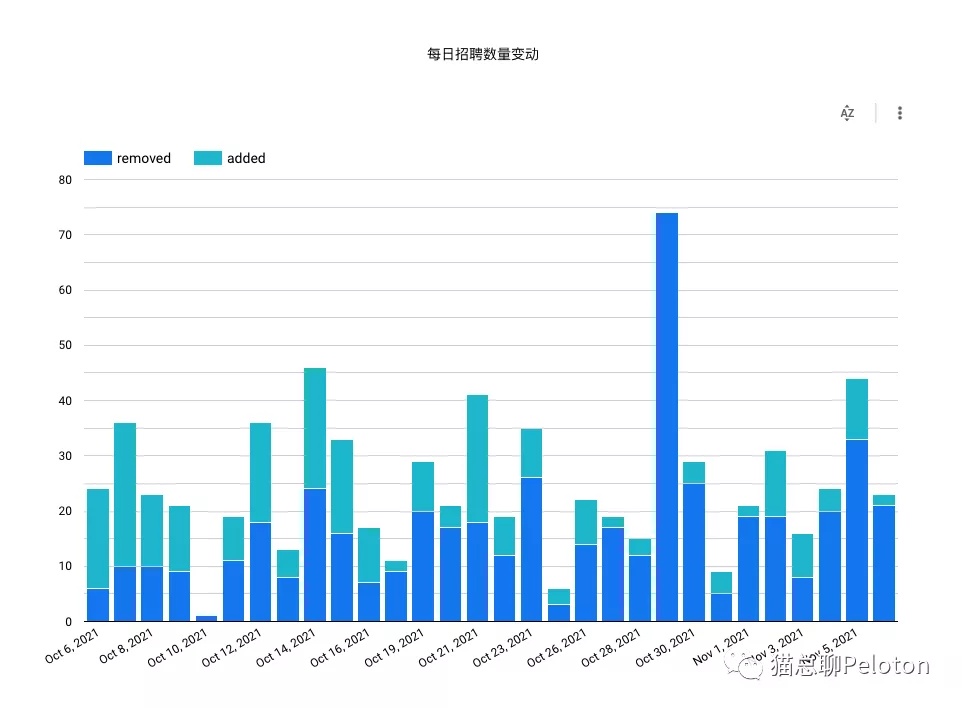Select the Oct 14, 2021 axis label
Viewport: 962px width, 708px height.
tap(285, 648)
